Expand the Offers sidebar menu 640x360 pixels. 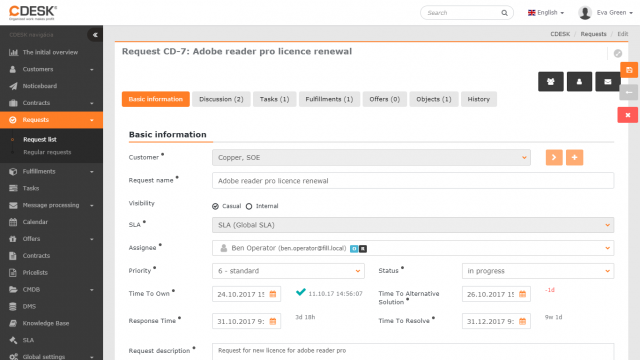click(x=51, y=239)
